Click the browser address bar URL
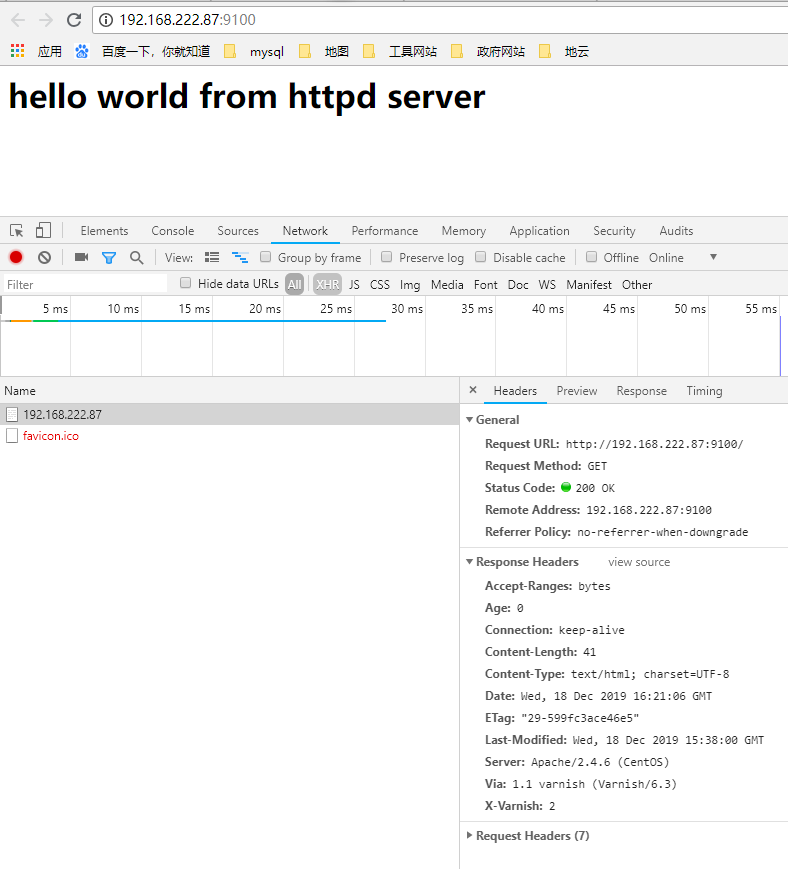The image size is (788, 869). [x=187, y=20]
